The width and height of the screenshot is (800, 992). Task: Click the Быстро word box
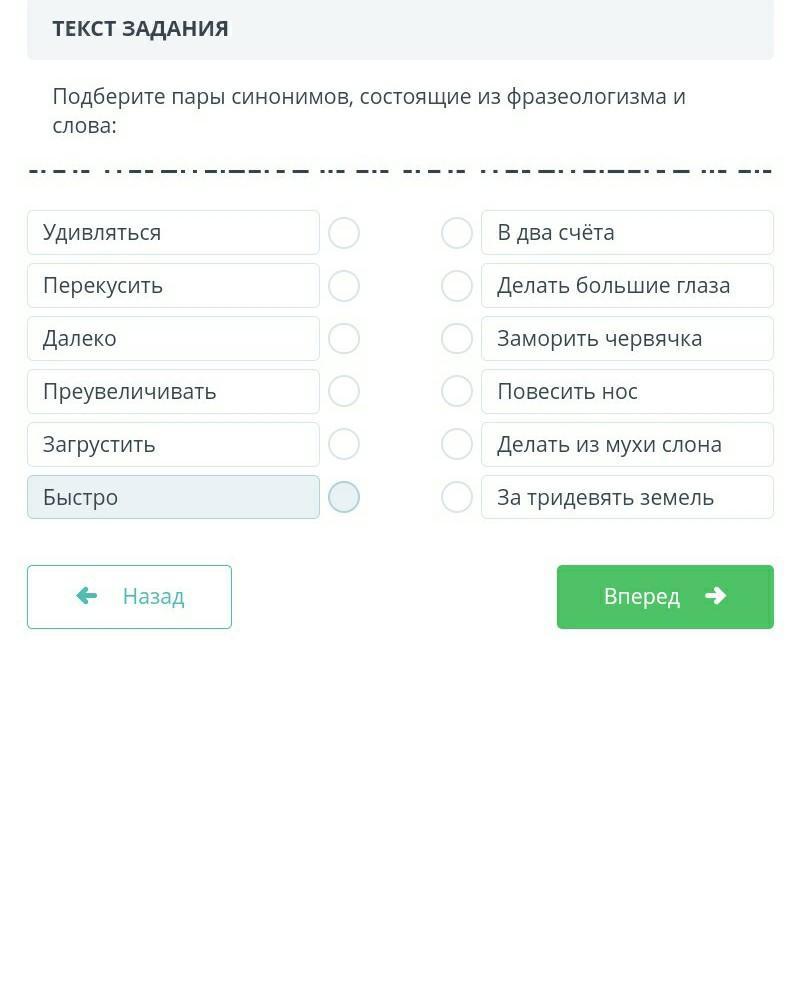coord(173,497)
